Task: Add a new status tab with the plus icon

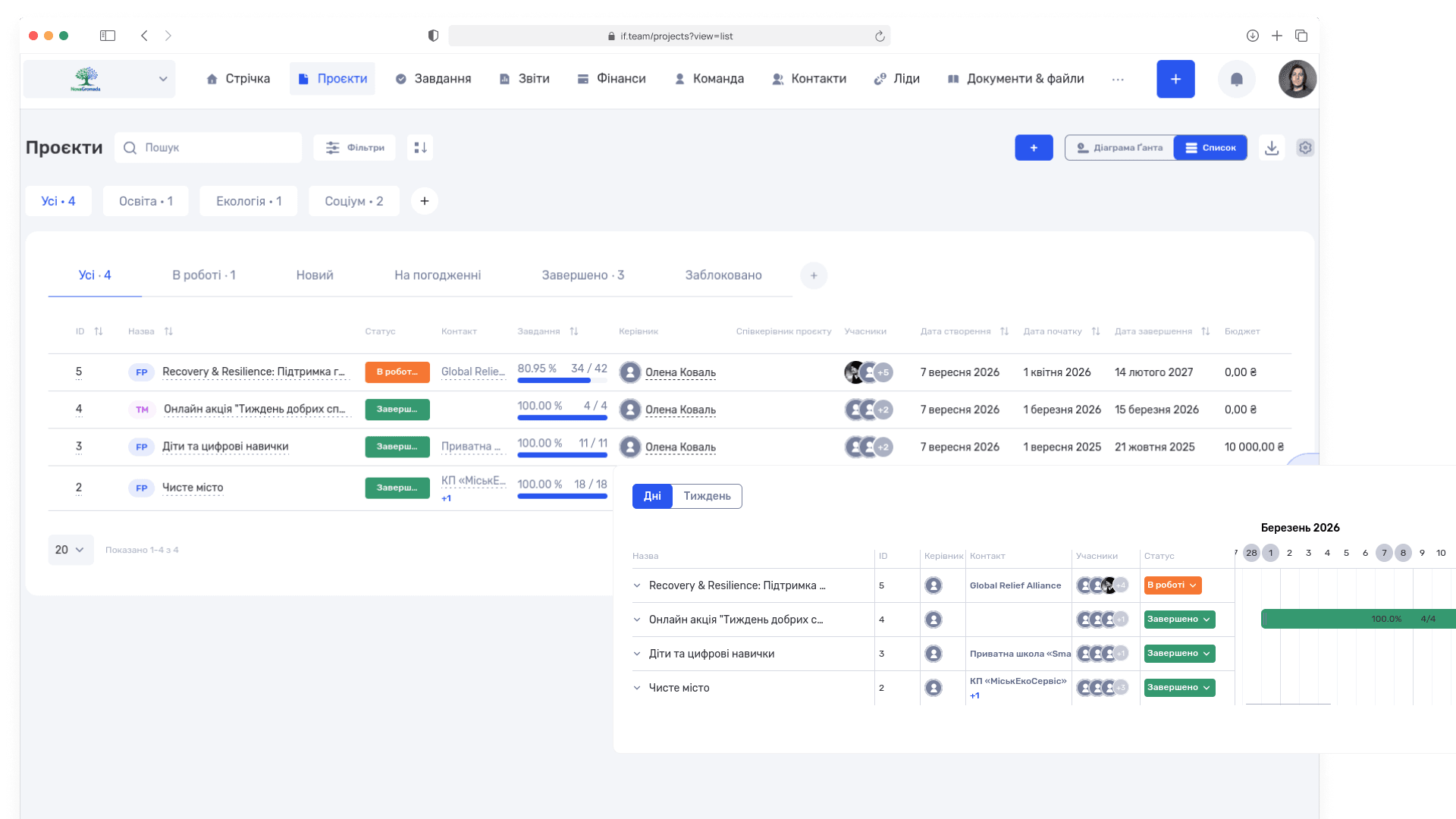Action: pos(814,275)
